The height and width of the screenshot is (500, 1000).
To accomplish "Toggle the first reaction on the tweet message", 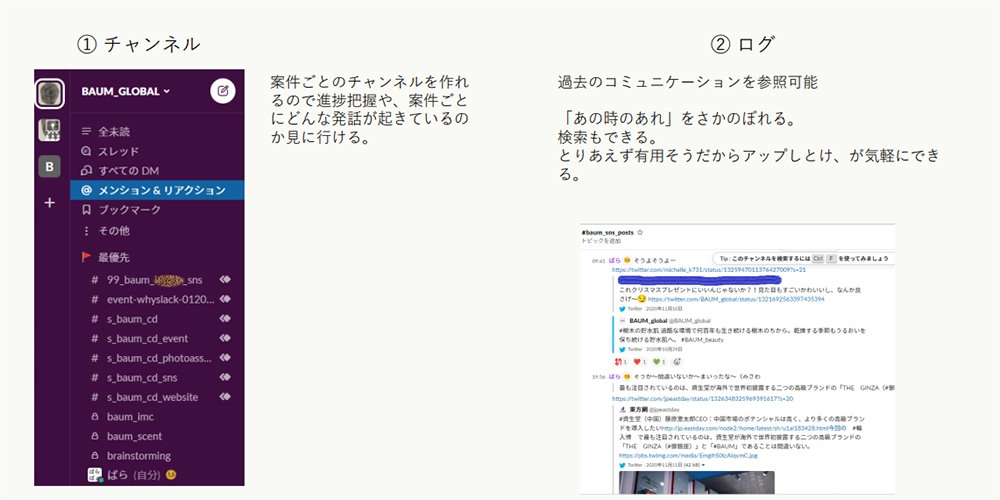I will (621, 362).
